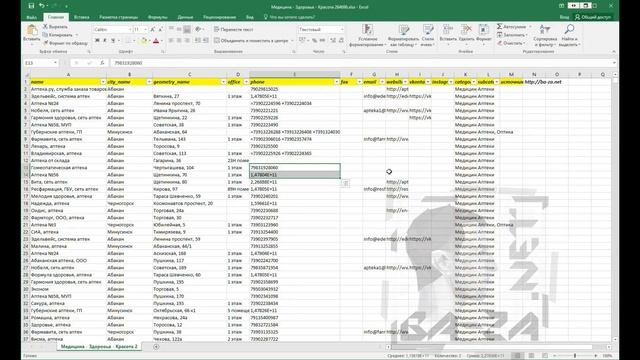Open the filter dropdown on phone column header
The image size is (640, 360).
[337, 82]
